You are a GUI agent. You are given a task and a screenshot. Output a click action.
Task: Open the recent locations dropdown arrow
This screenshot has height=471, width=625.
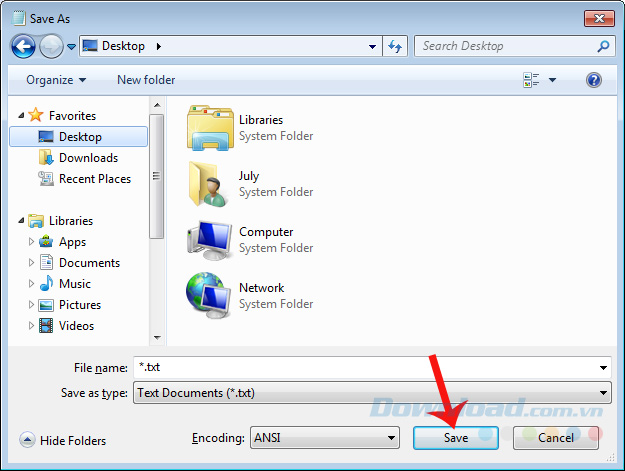[x=71, y=47]
